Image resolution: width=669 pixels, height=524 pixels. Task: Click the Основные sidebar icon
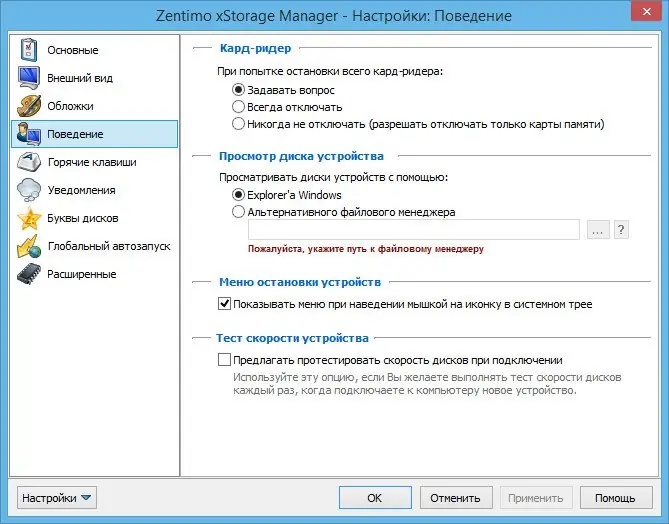tap(29, 50)
